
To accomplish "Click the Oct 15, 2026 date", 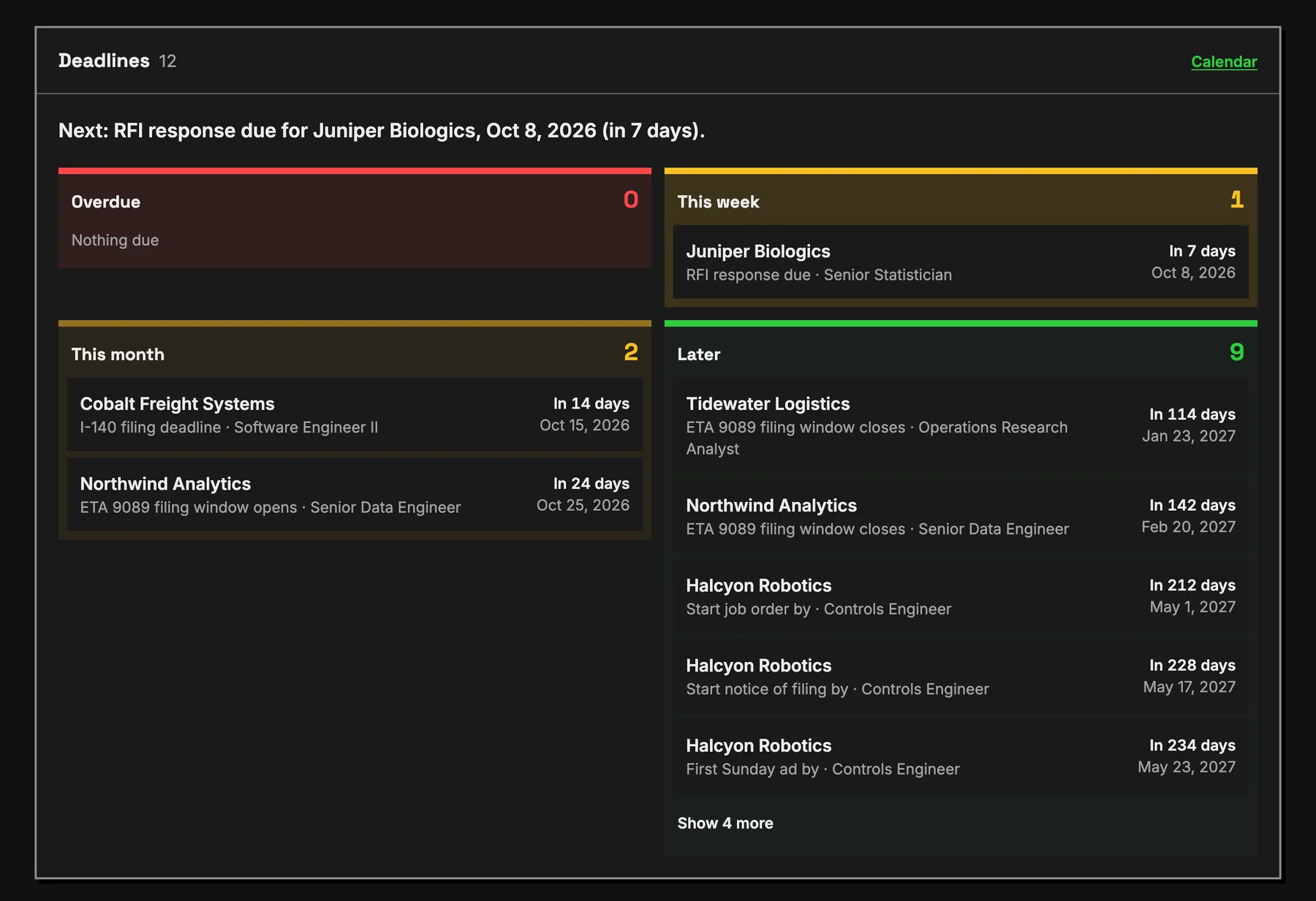I will [584, 425].
